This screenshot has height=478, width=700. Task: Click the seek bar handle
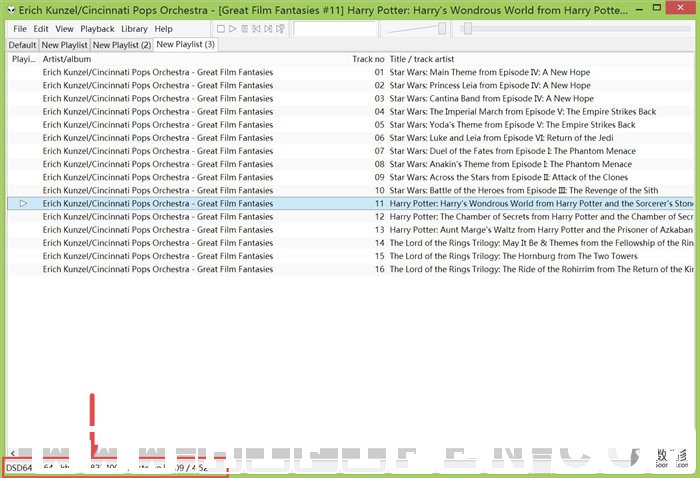(x=467, y=29)
